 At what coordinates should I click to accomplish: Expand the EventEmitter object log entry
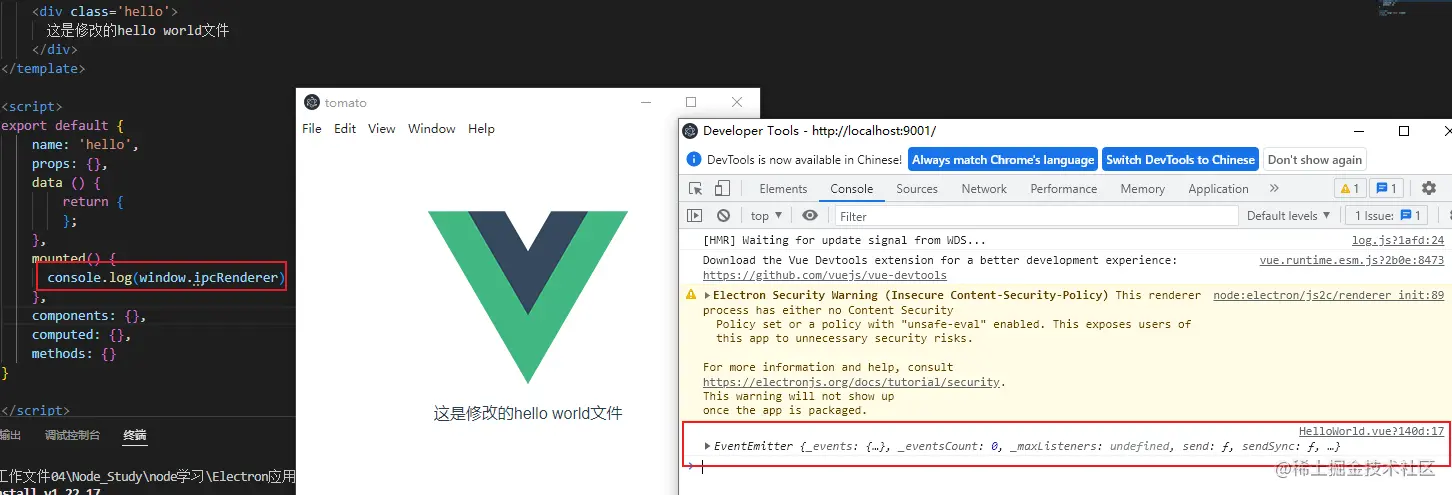tap(708, 446)
